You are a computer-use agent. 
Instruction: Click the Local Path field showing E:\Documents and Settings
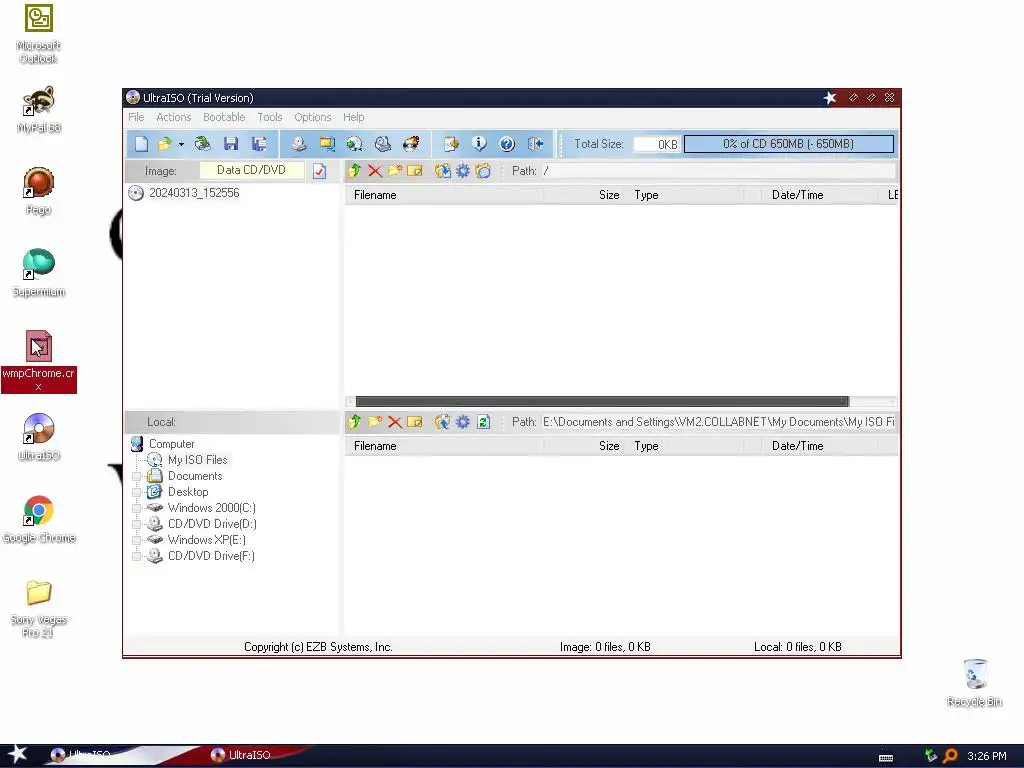point(718,422)
